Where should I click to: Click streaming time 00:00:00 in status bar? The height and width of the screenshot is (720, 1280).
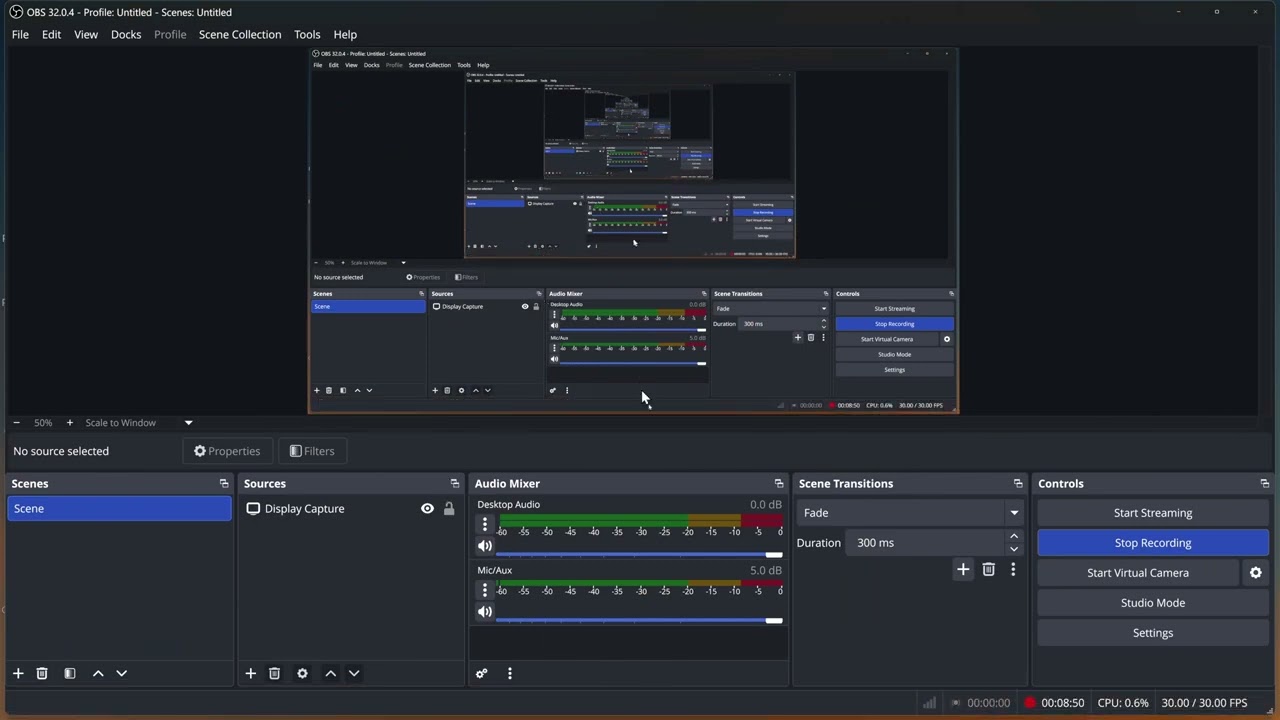(988, 703)
